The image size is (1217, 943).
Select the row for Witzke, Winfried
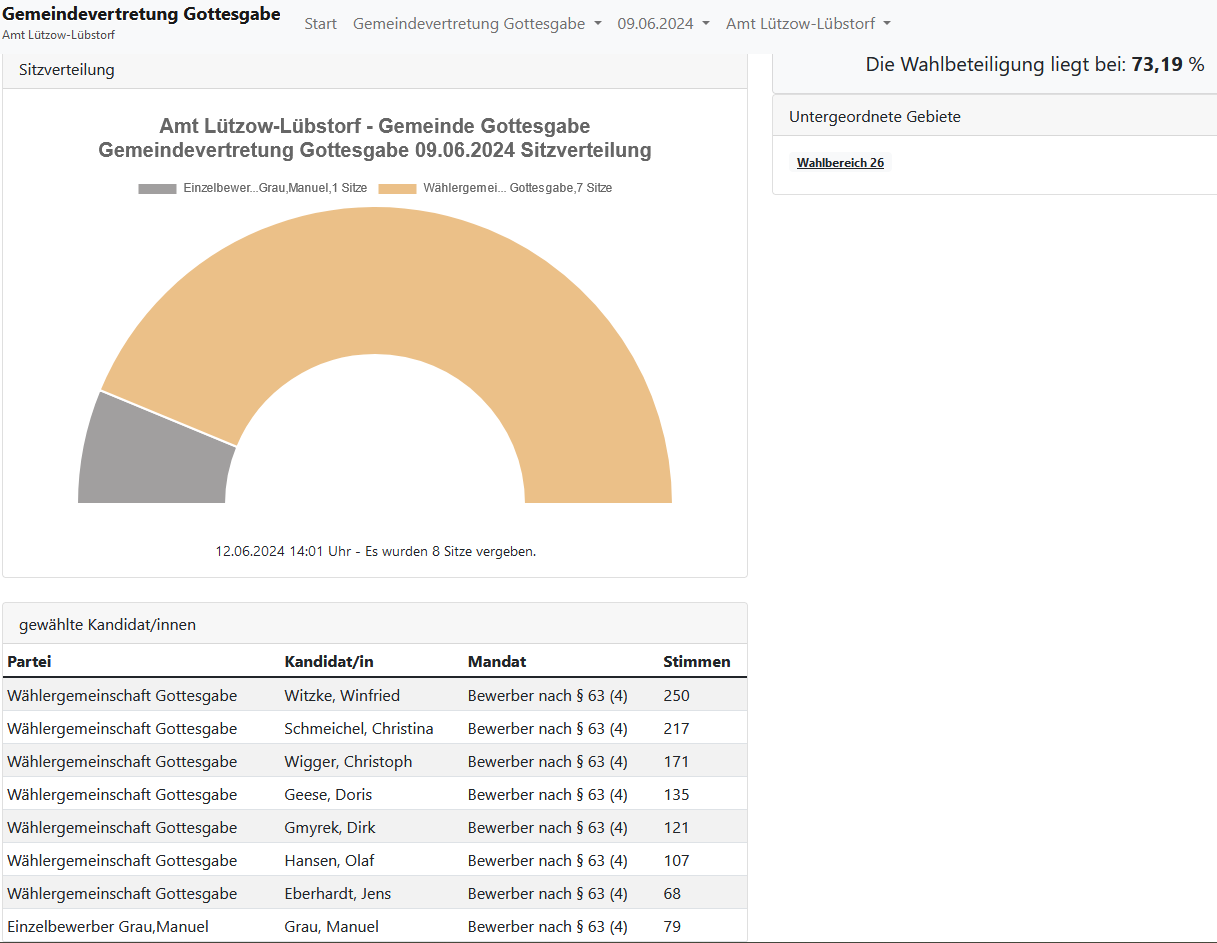[341, 695]
